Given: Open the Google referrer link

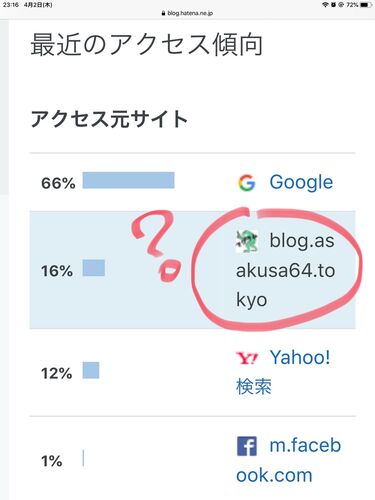Looking at the screenshot, I should click(x=301, y=182).
